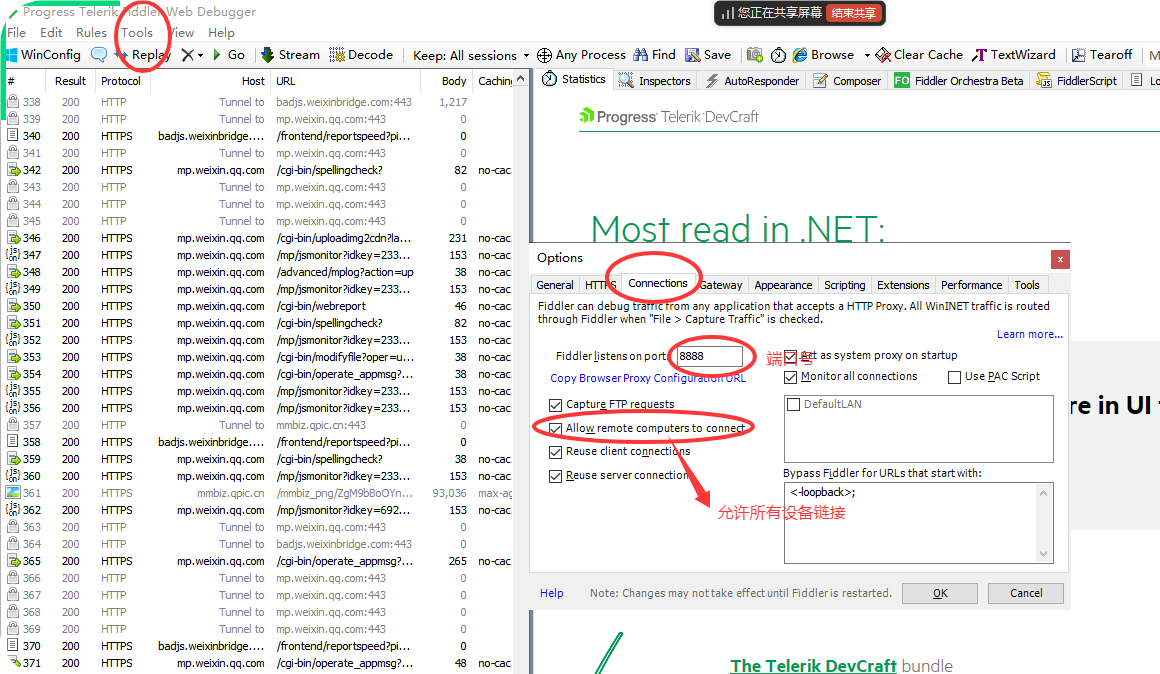Sort sessions by Protocol column header
1160x674 pixels.
[x=121, y=81]
